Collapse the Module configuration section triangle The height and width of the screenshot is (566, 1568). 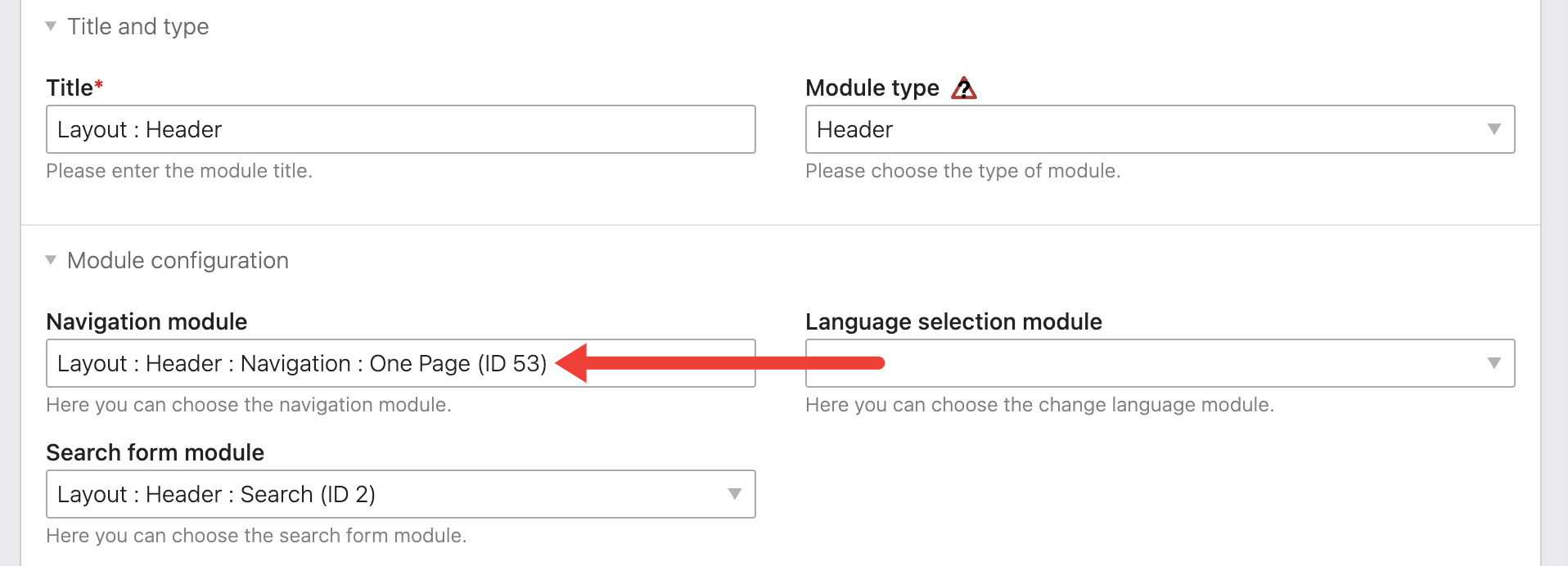tap(51, 260)
